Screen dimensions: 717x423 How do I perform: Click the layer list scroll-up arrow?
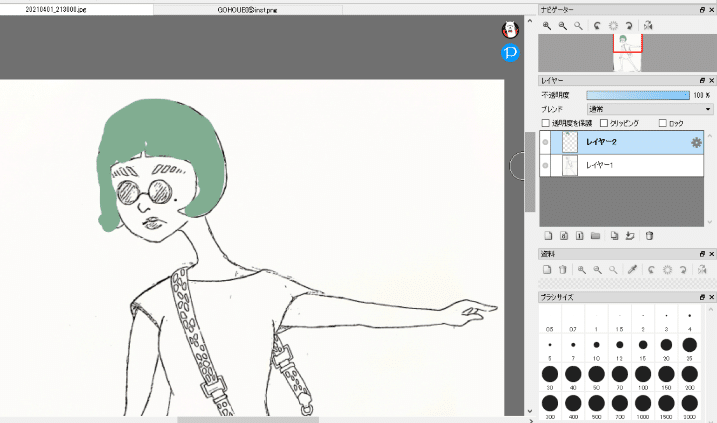point(710,136)
